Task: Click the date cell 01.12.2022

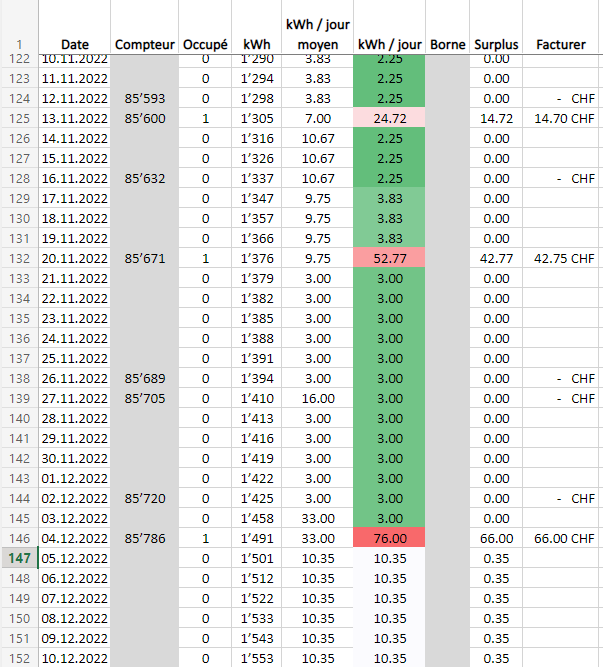Action: click(x=74, y=478)
